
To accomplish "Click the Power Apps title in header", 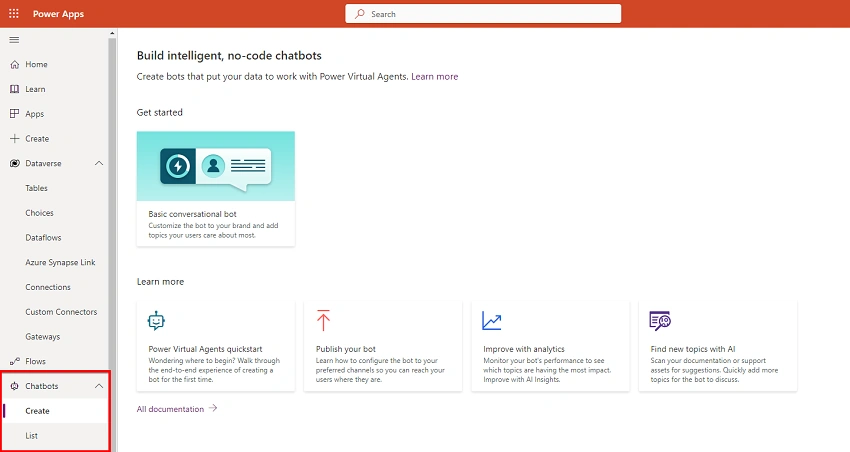I will [x=58, y=14].
